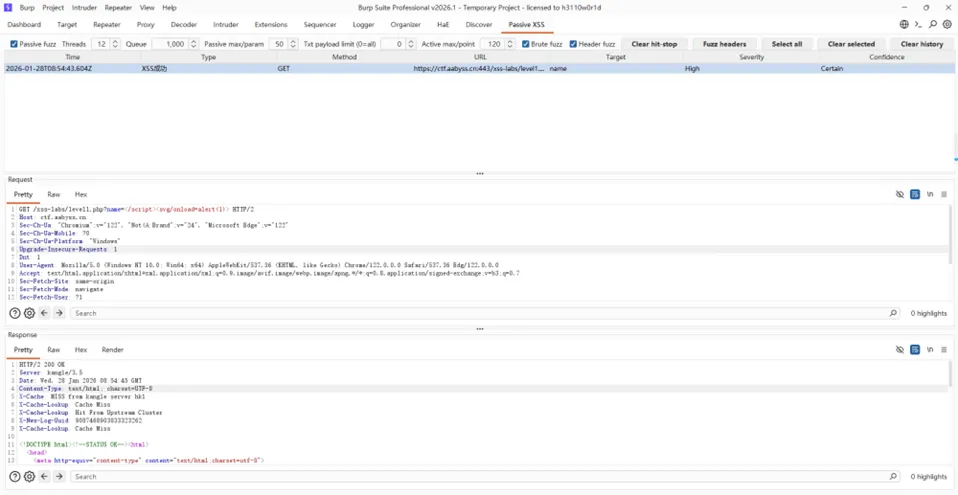Switch to the Decoder tab
Image resolution: width=958 pixels, height=495 pixels.
pyautogui.click(x=184, y=25)
